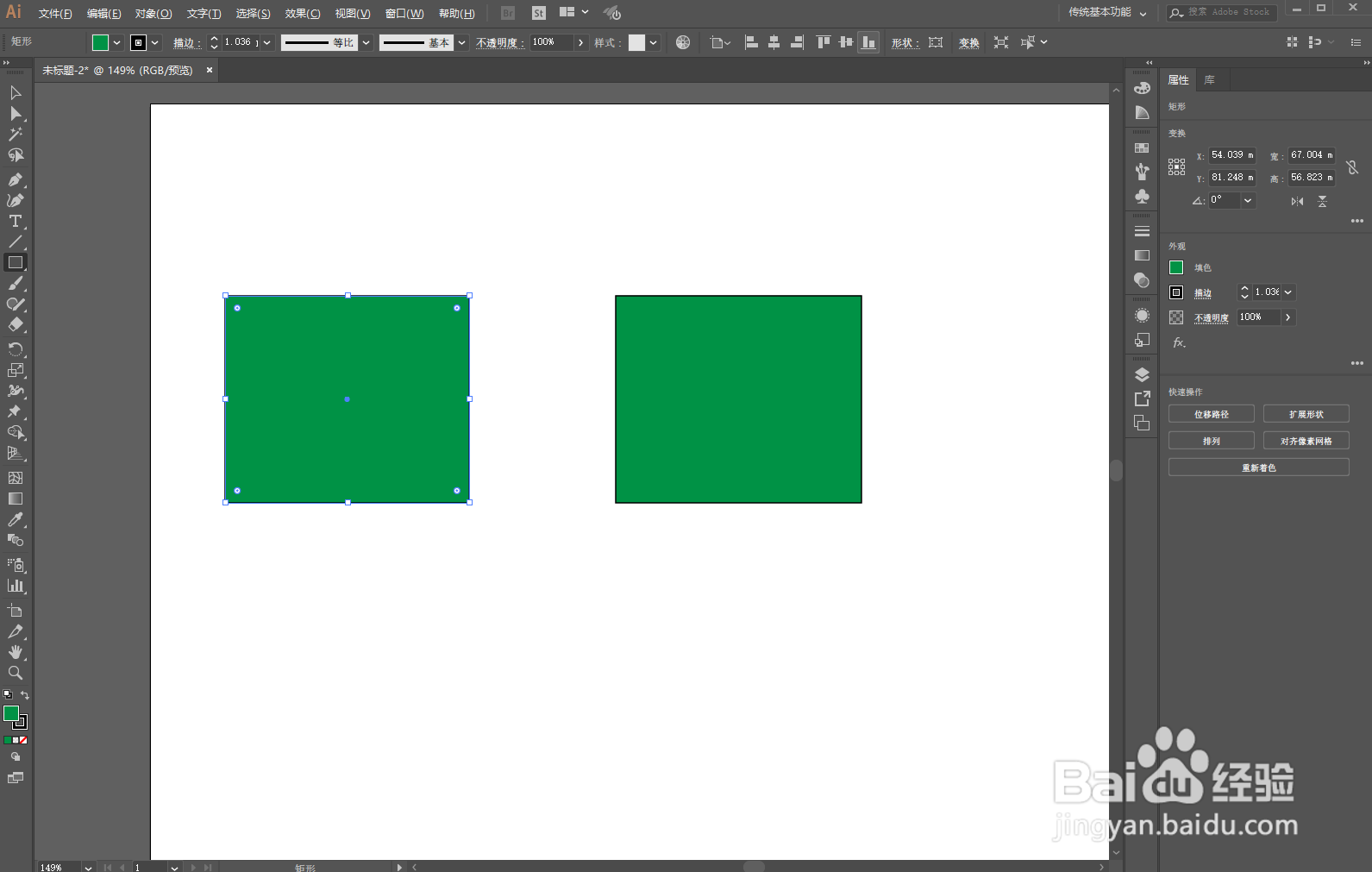Screen dimensions: 1372x872
Task: Select the Zoom tool
Action: (x=16, y=673)
